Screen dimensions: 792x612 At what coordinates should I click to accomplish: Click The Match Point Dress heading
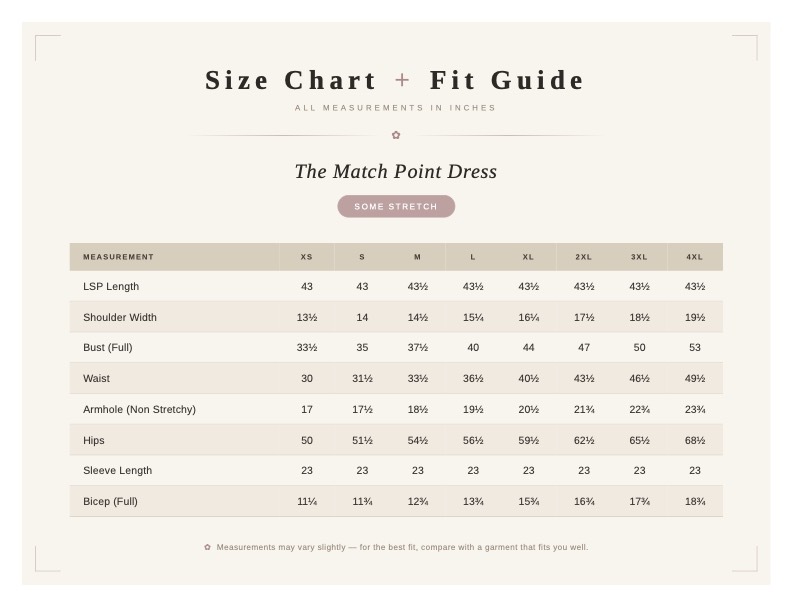click(x=396, y=172)
